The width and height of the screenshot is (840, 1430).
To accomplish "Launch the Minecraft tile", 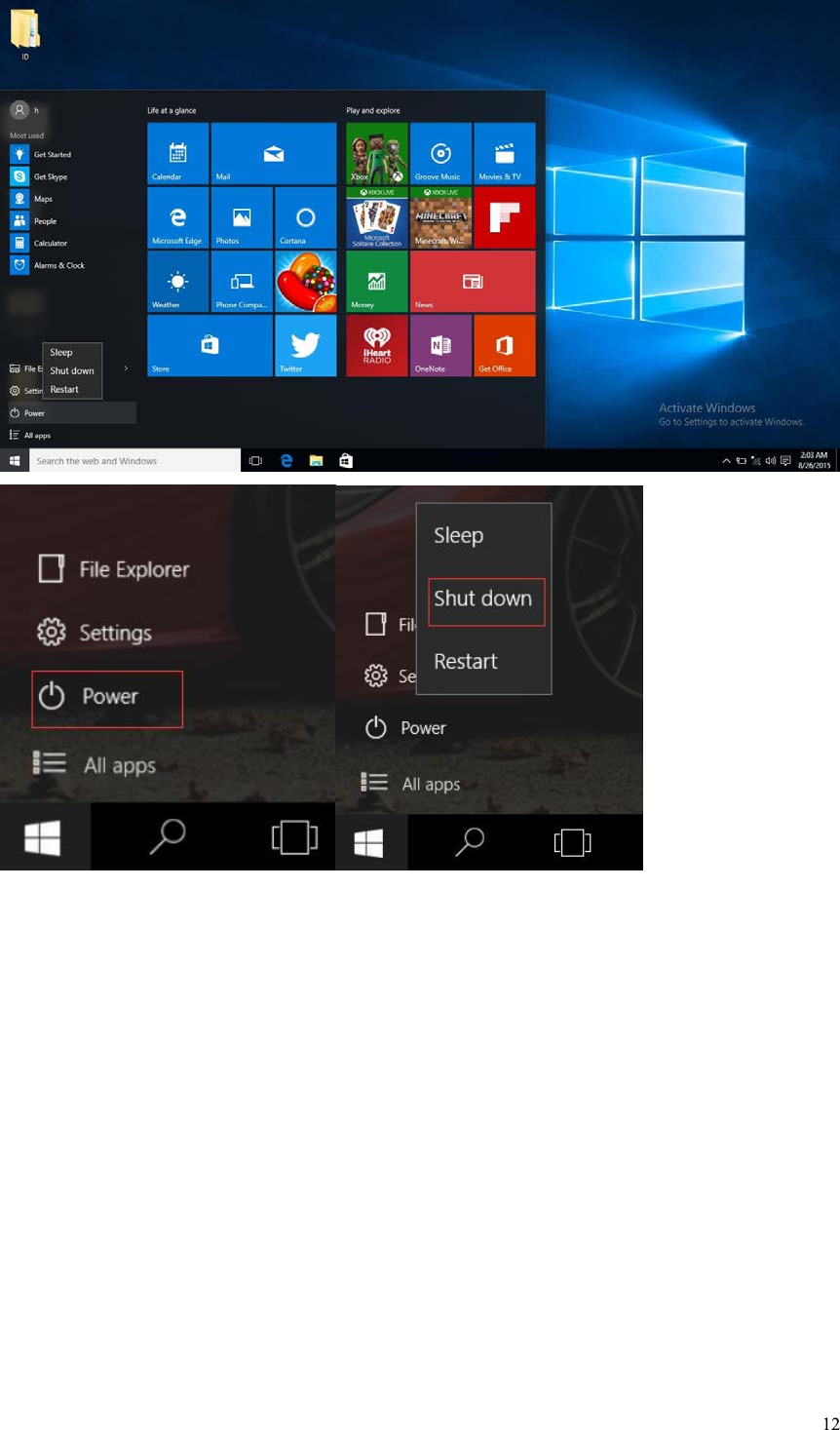I will [x=440, y=217].
